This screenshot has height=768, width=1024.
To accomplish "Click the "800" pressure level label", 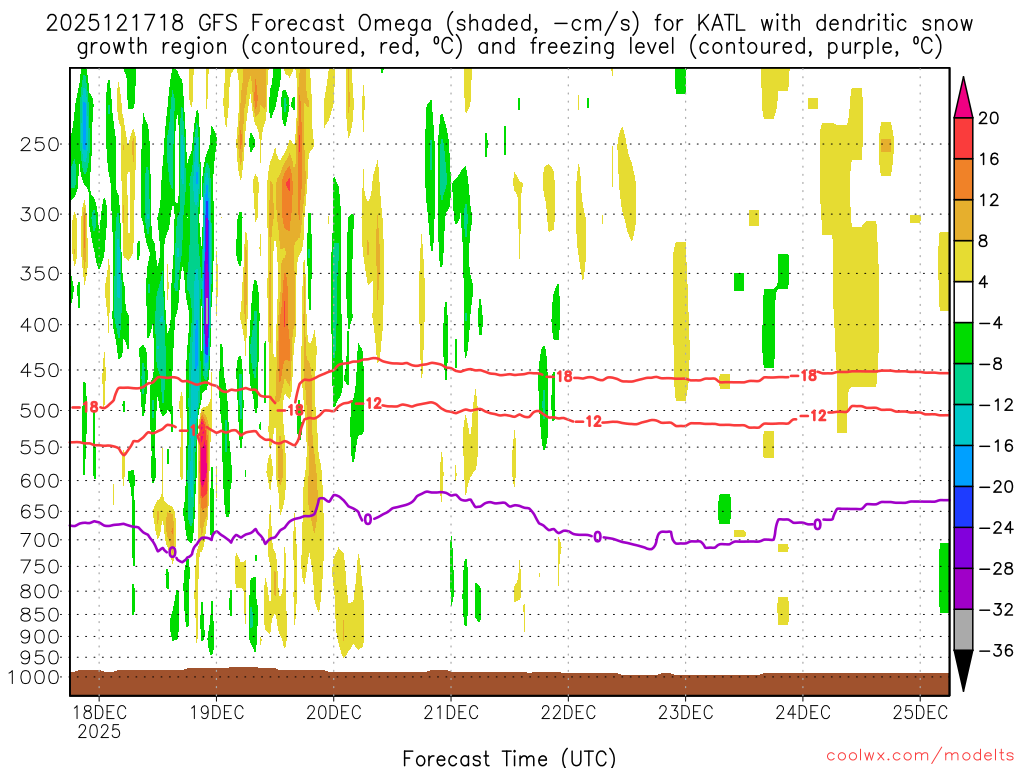I will tap(40, 592).
